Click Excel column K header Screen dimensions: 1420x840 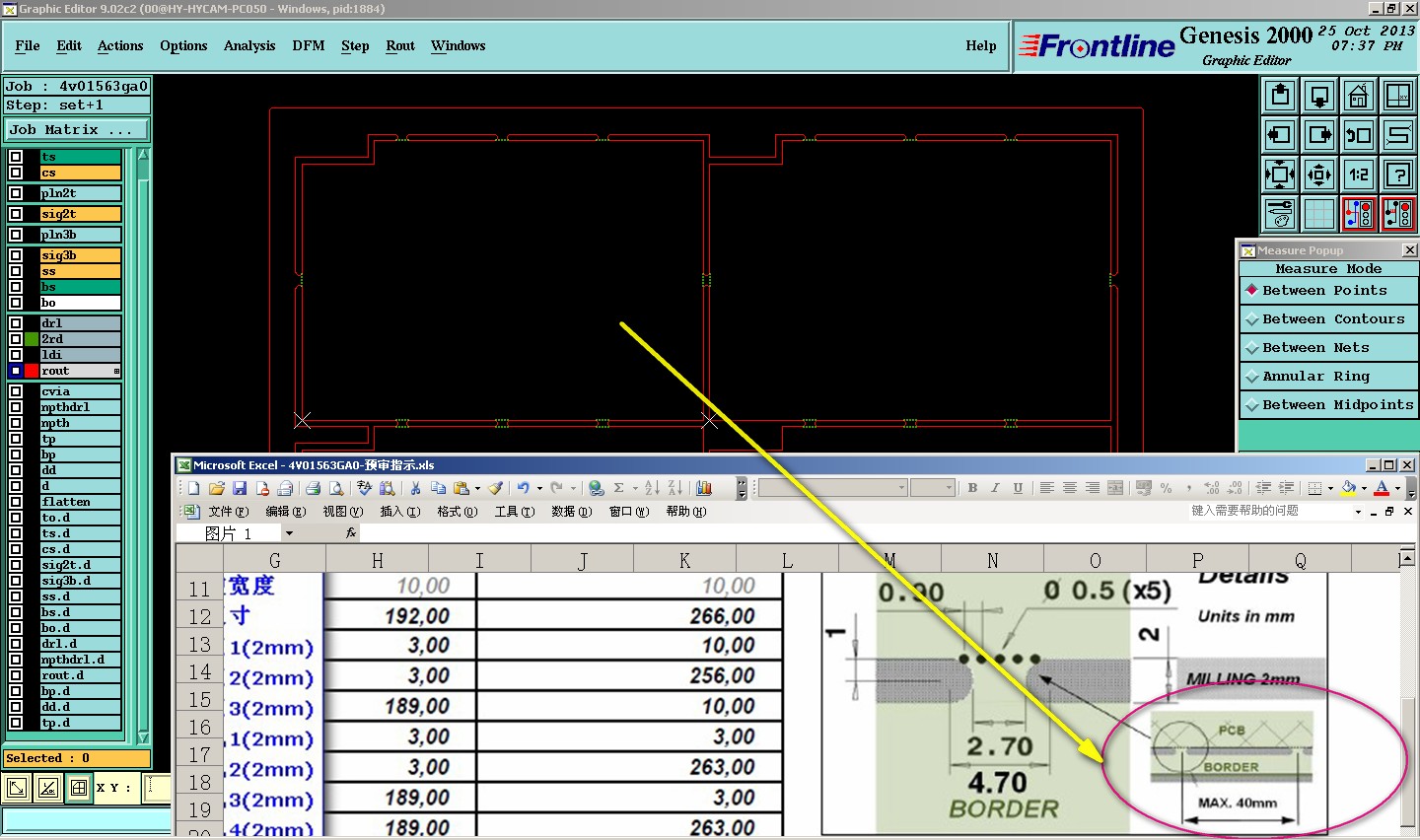[x=684, y=561]
